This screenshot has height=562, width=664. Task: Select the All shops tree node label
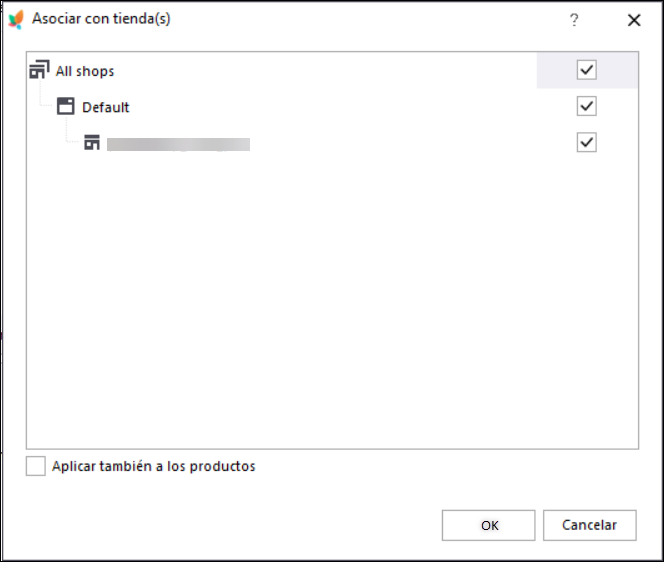pos(85,71)
